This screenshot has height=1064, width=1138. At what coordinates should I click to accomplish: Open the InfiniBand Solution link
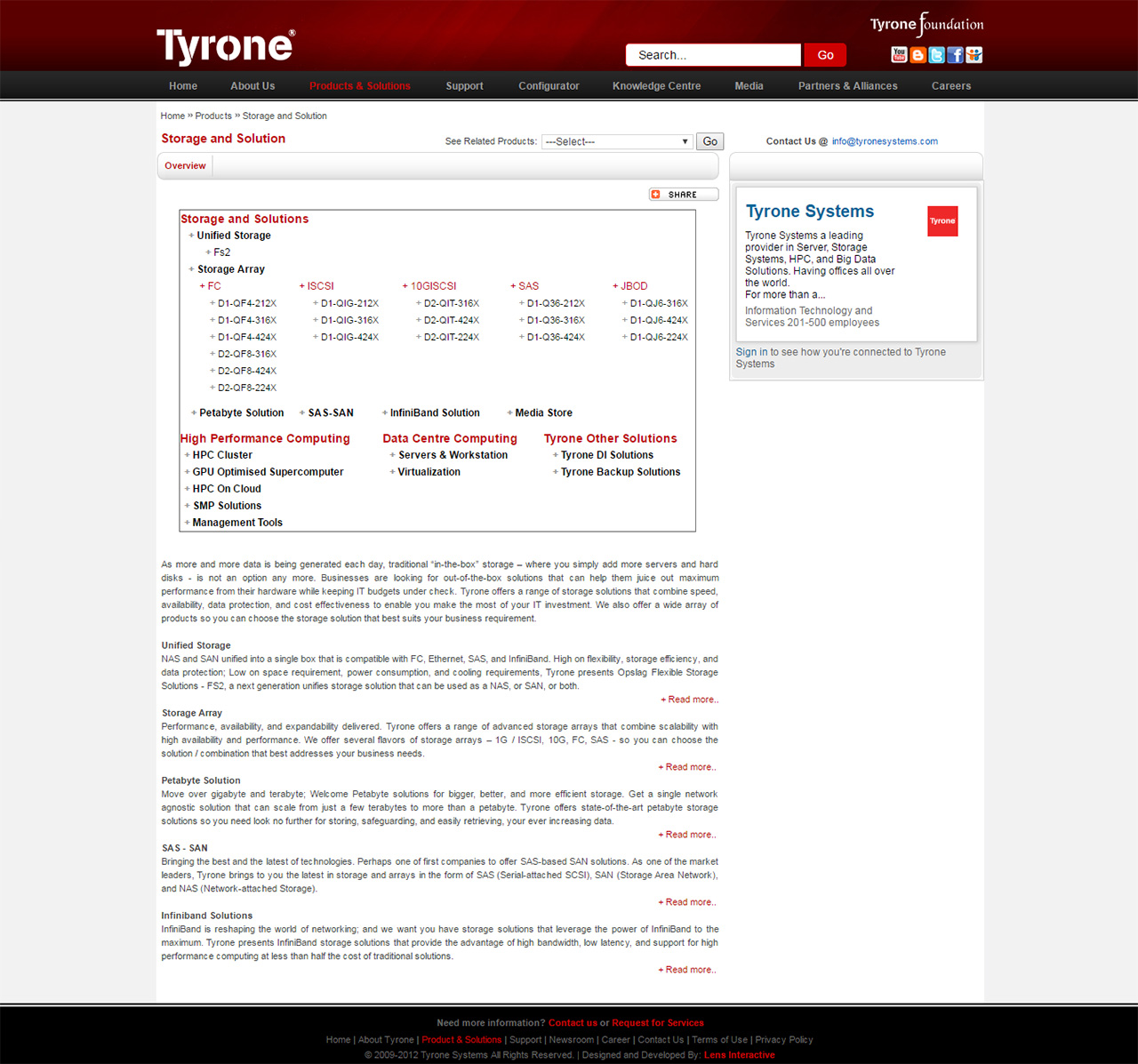(x=435, y=413)
